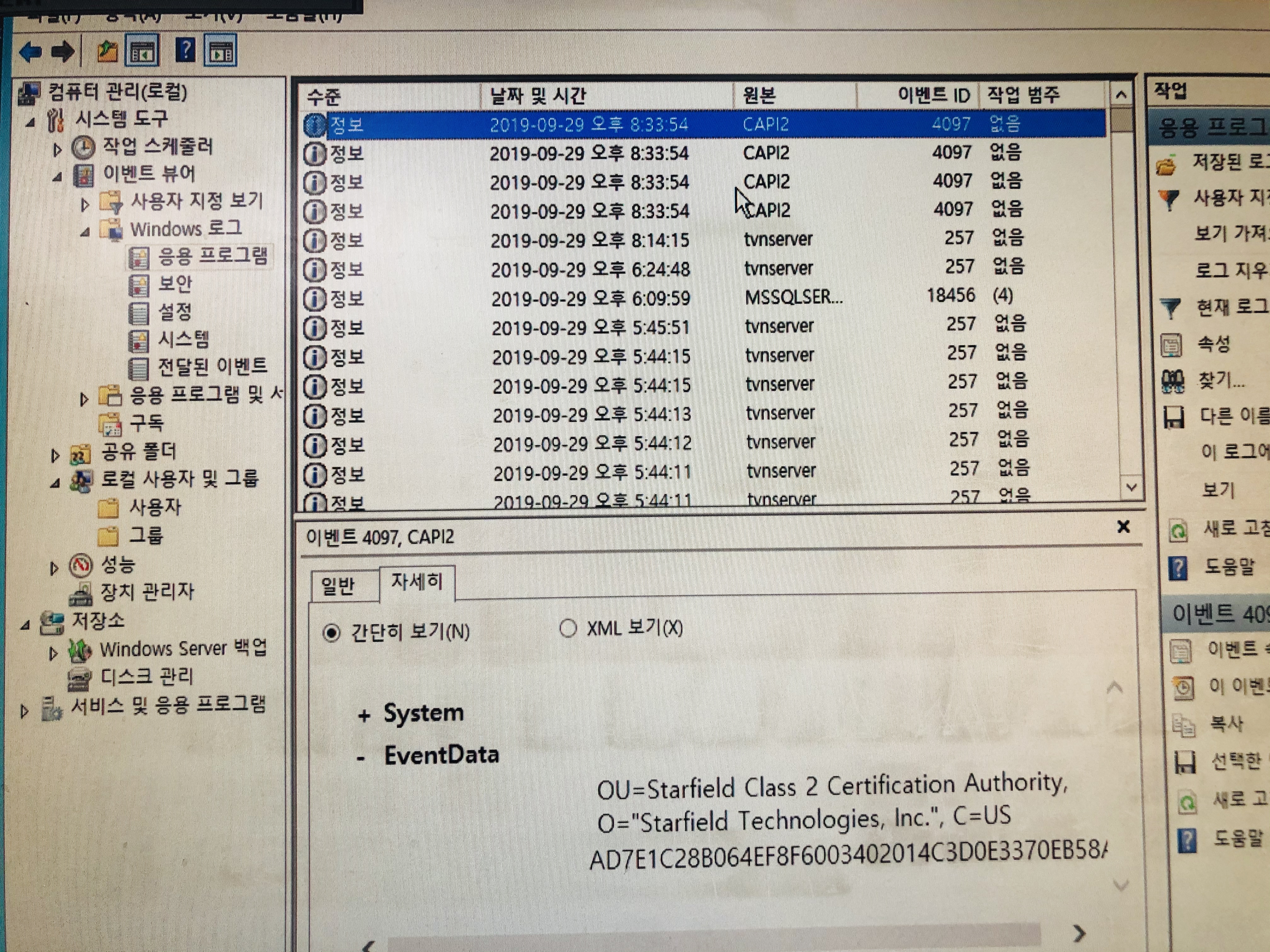Click the up one level folder icon
The height and width of the screenshot is (952, 1270).
(x=107, y=52)
